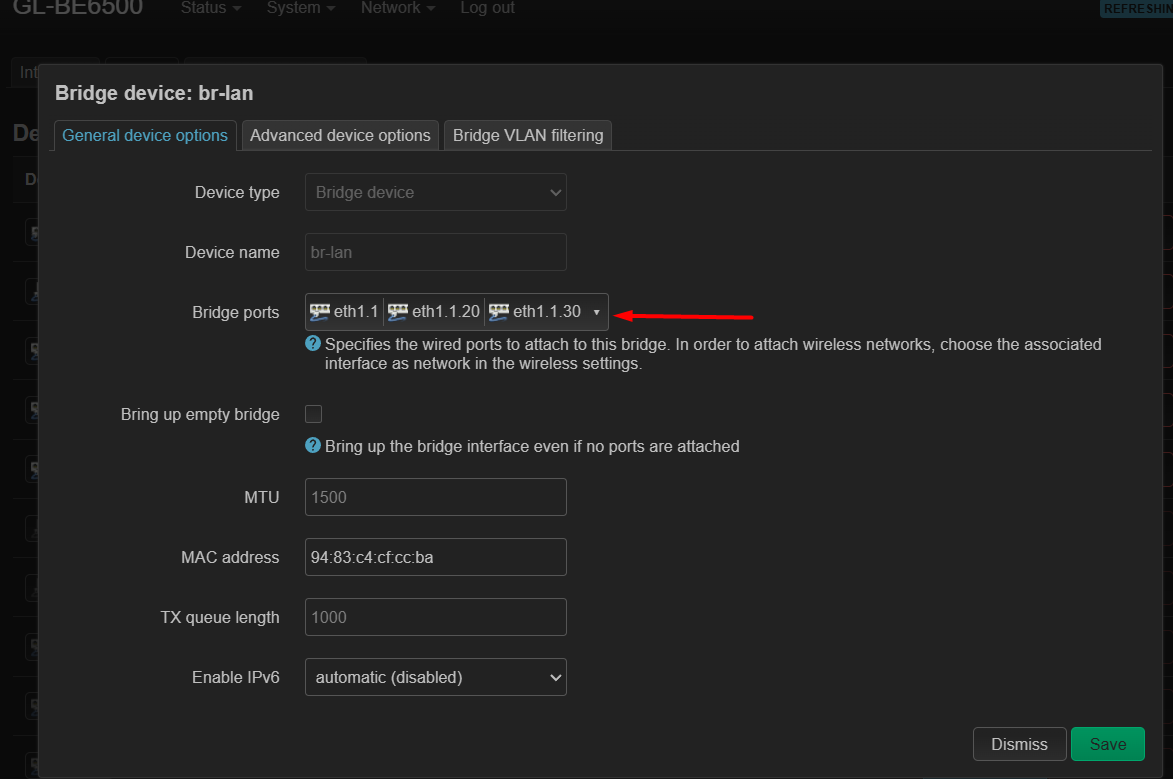Click the Dismiss button
The height and width of the screenshot is (779, 1173).
click(x=1019, y=744)
